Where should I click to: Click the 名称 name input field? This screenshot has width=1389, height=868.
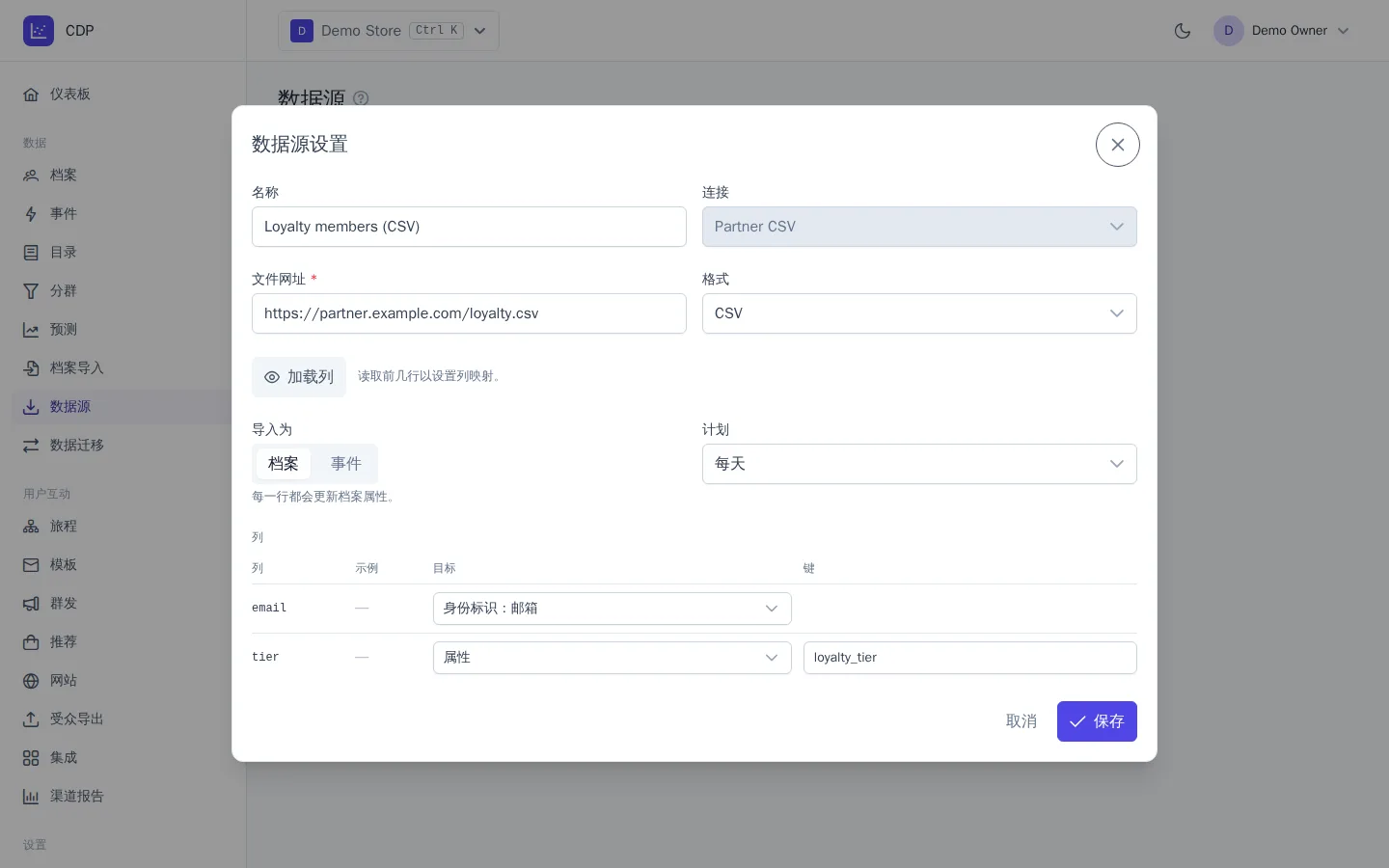point(469,227)
